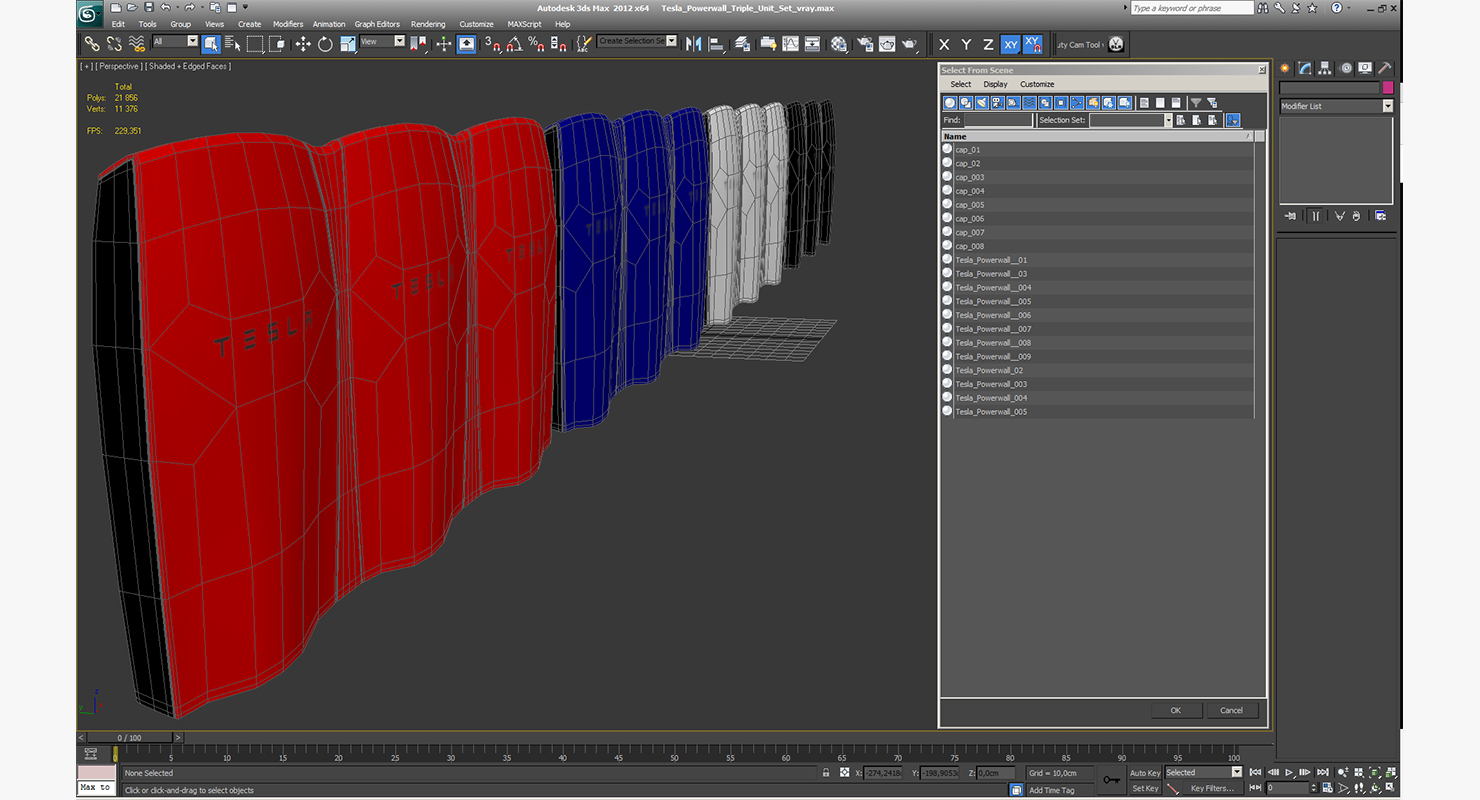Click the time slider 0 / 100 handle
Screen dimensions: 1480x800
point(130,738)
